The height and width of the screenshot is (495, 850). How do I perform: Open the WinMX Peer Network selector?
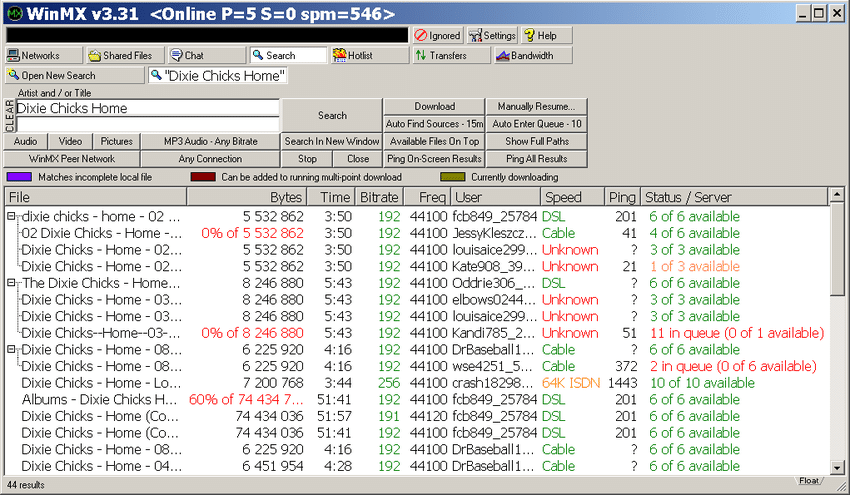pyautogui.click(x=72, y=159)
